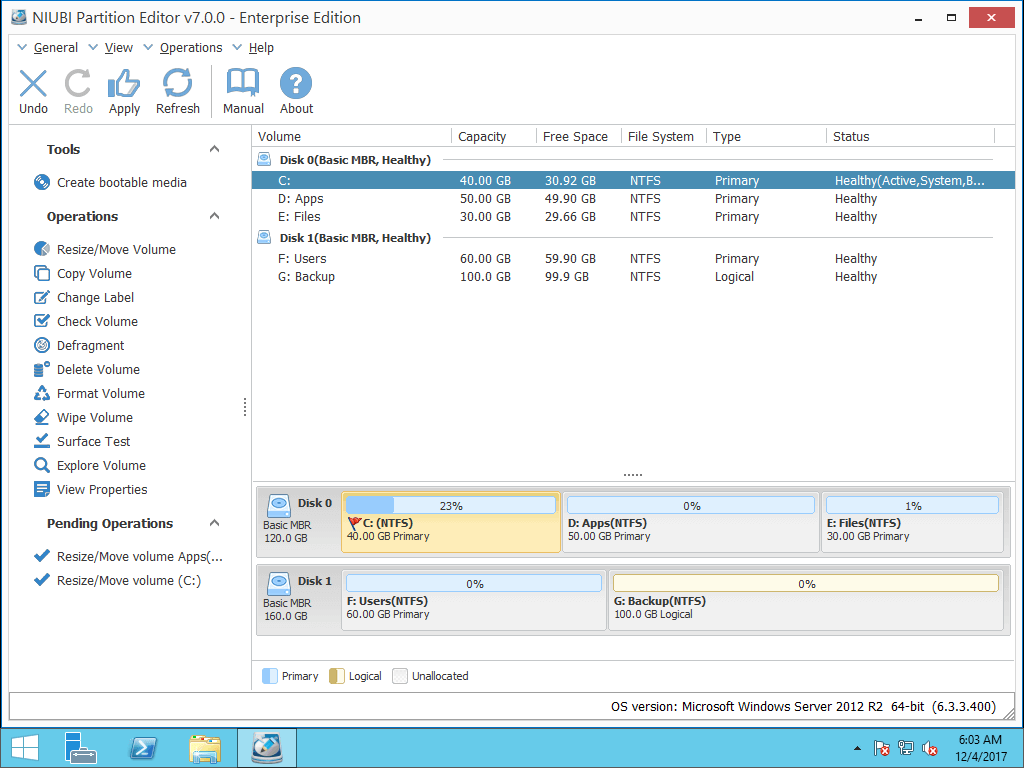Click the Redo toolbar icon
The image size is (1024, 768).
click(x=78, y=84)
